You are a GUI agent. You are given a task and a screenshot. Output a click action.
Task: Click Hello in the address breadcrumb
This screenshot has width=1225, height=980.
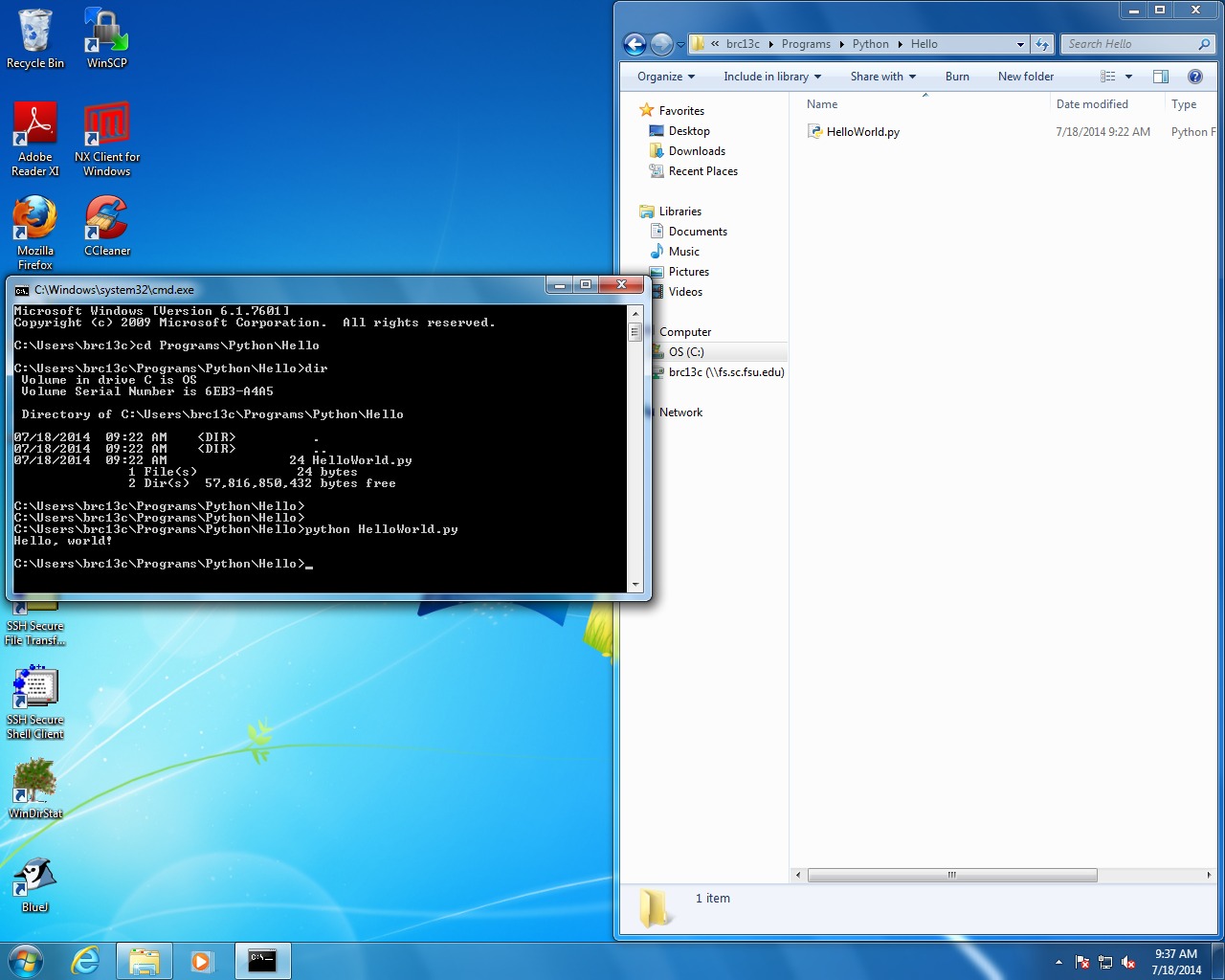924,44
